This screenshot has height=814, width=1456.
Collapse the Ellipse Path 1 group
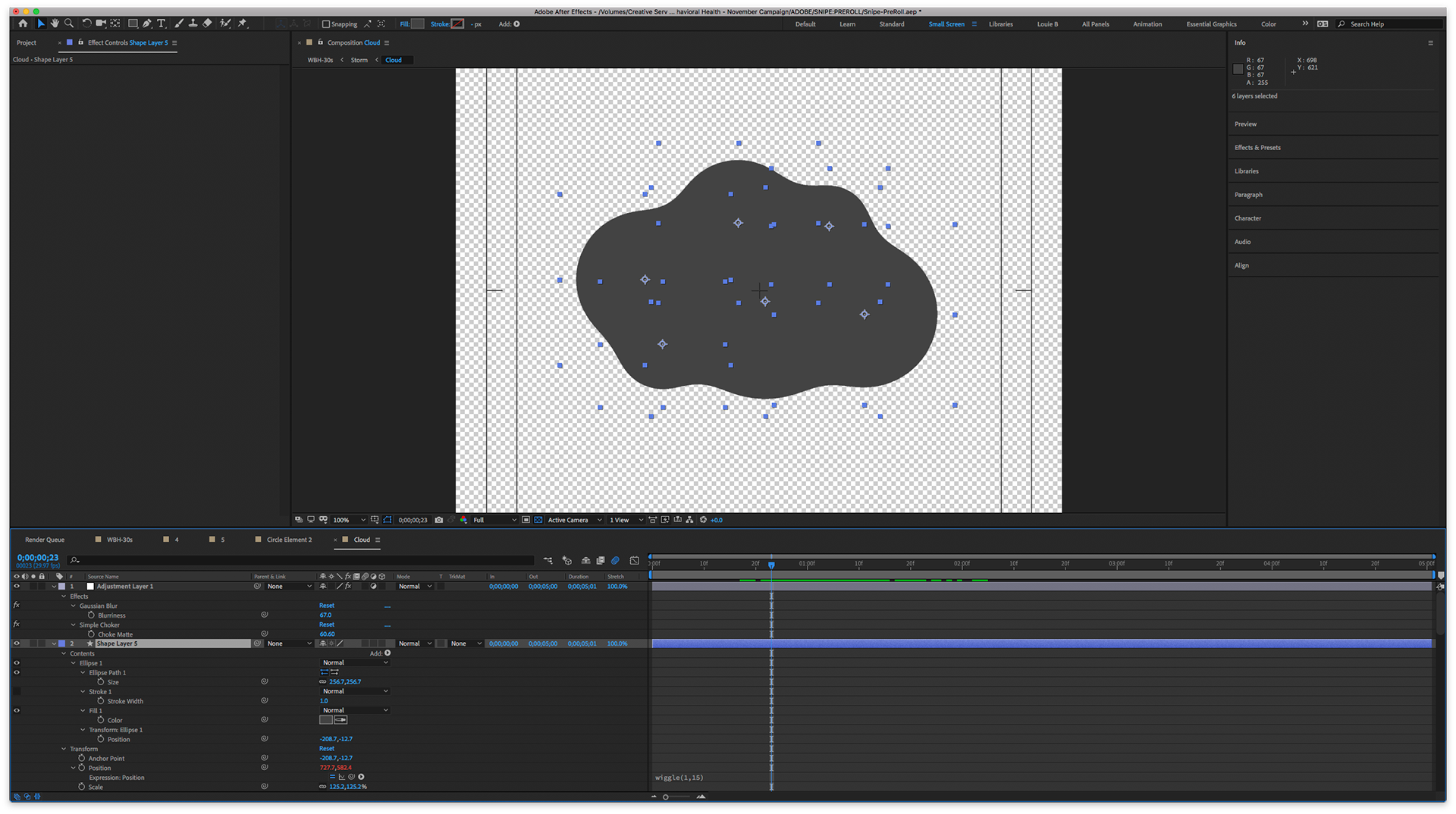pyautogui.click(x=83, y=673)
